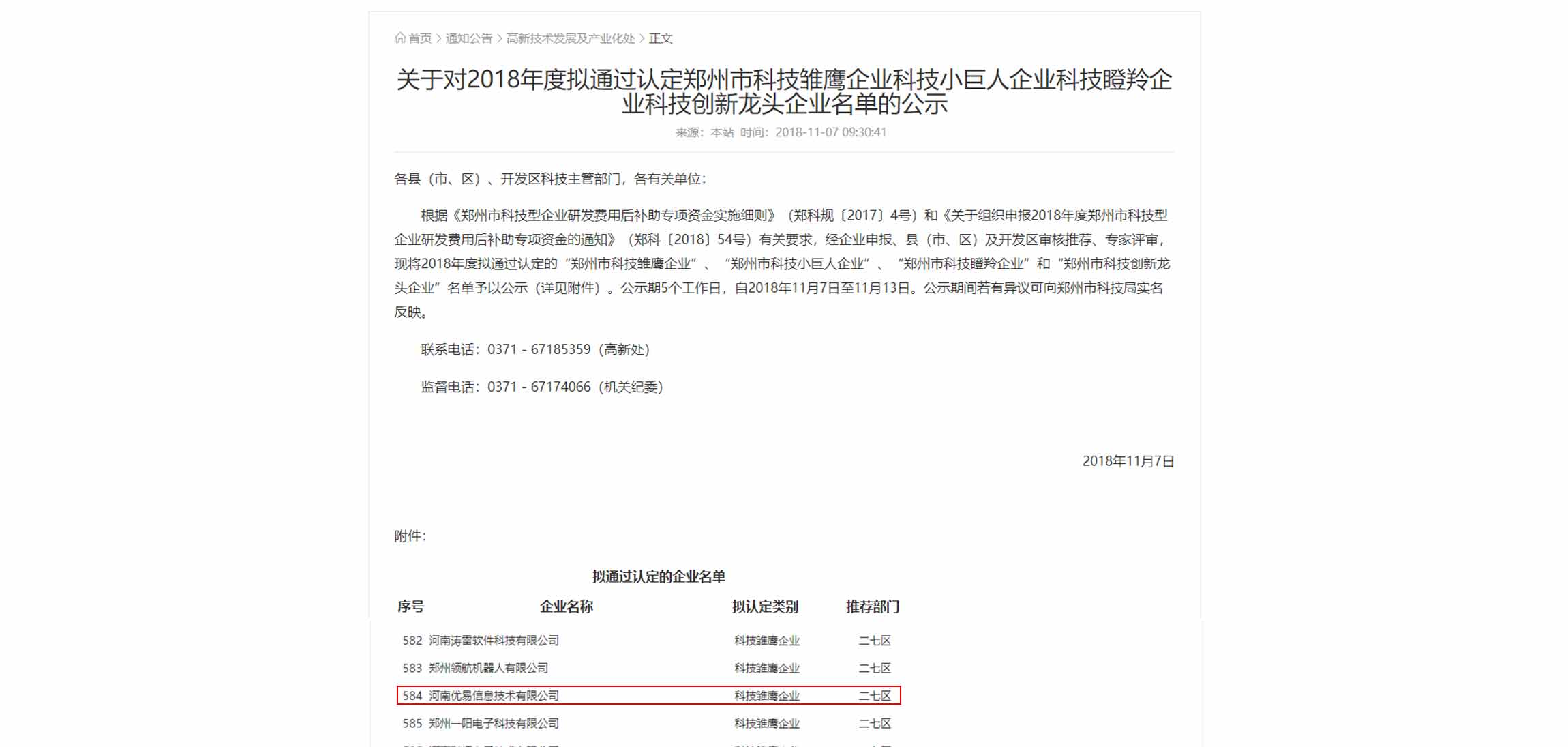Click 二七区 in row 583
The image size is (1568, 747).
875,668
